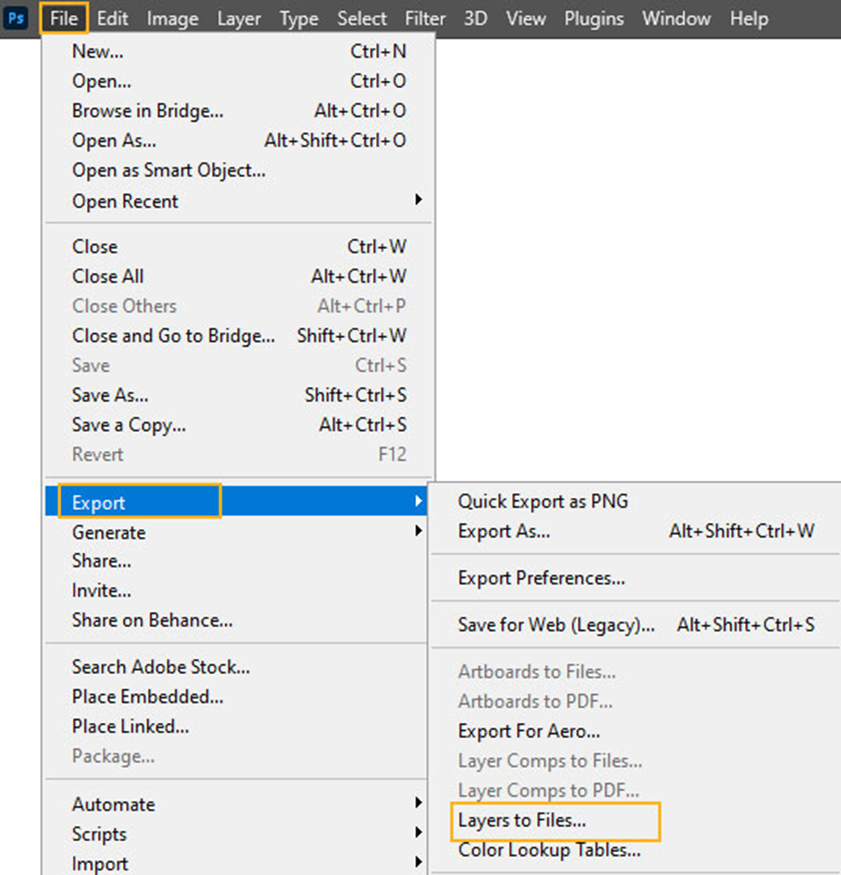Click Browse in Bridge...
This screenshot has width=841, height=875.
pyautogui.click(x=147, y=111)
